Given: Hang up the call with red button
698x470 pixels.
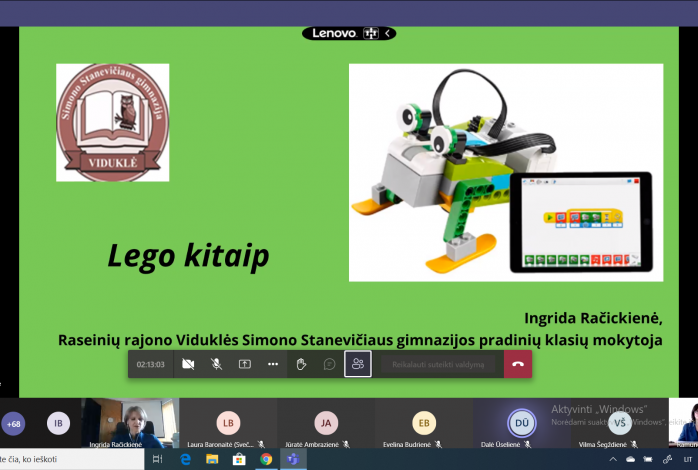Looking at the screenshot, I should pyautogui.click(x=517, y=364).
